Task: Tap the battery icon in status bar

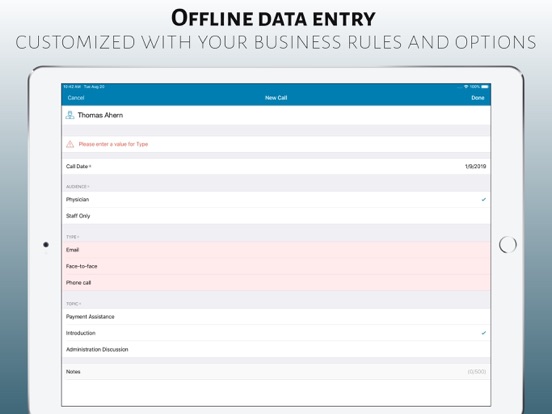Action: [485, 87]
